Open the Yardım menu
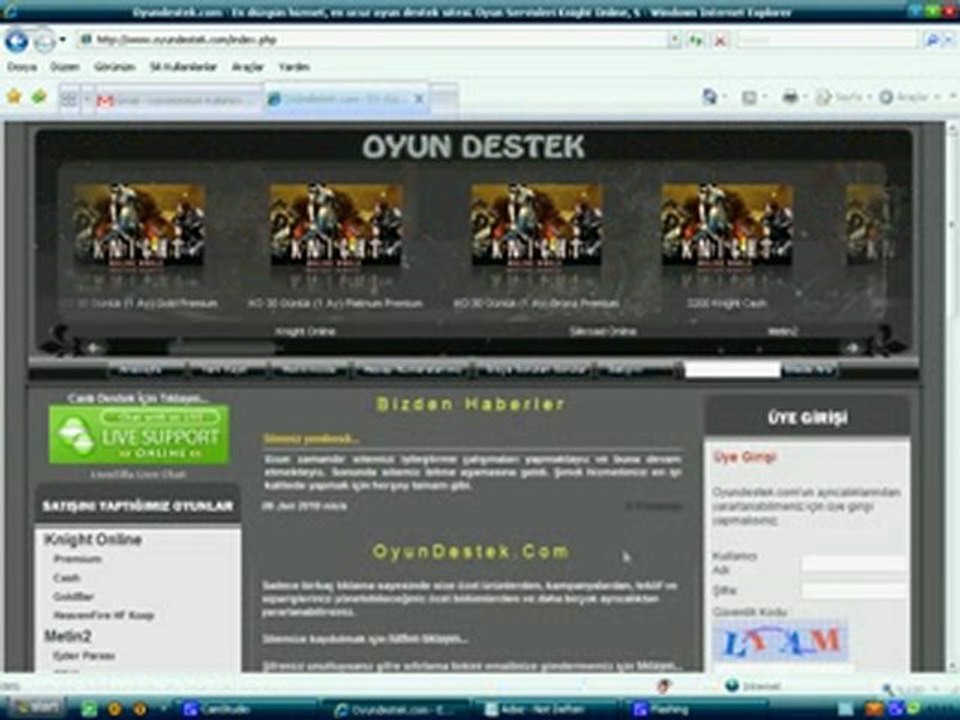 pos(294,67)
